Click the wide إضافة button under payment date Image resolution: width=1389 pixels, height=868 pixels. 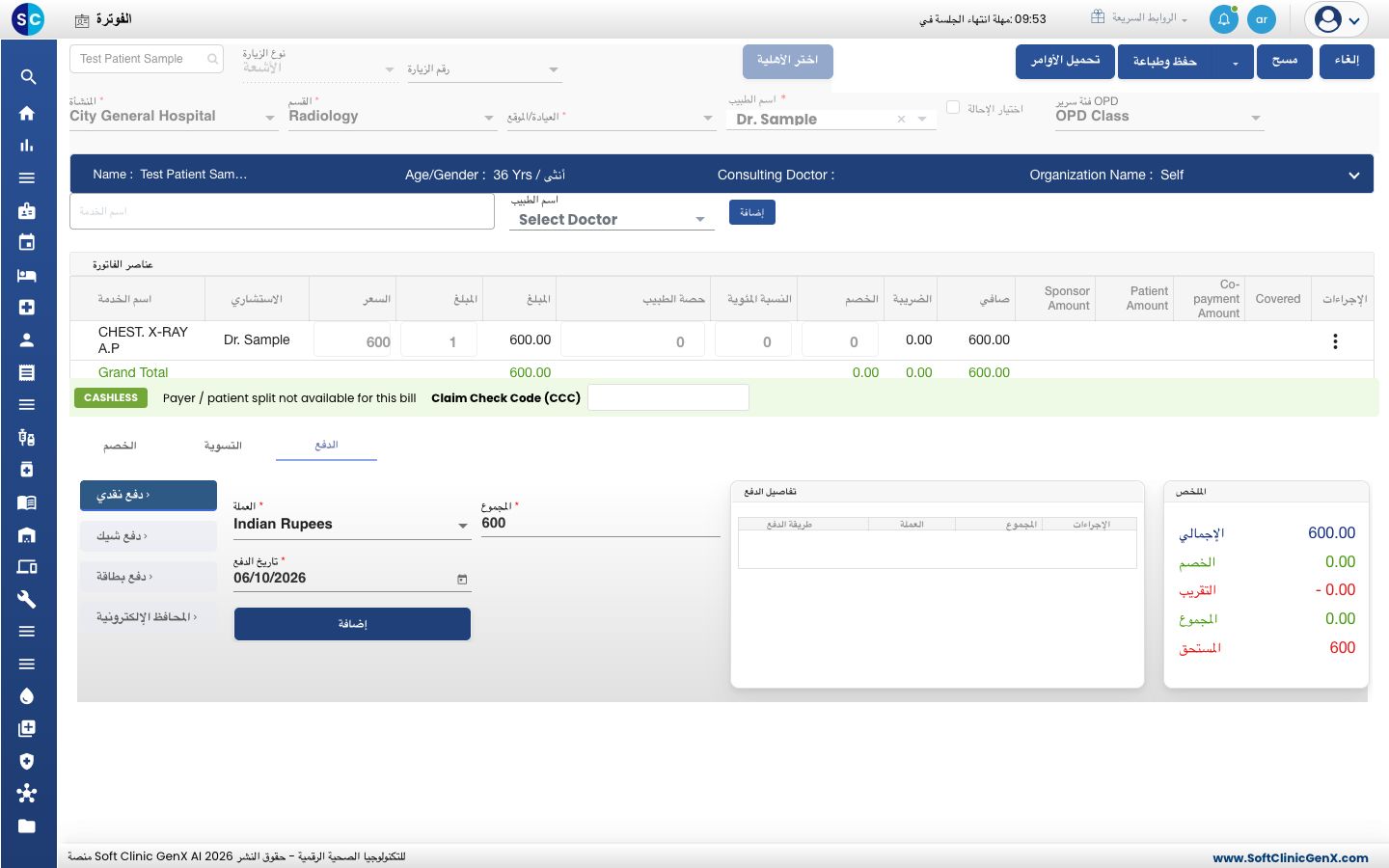pos(352,624)
